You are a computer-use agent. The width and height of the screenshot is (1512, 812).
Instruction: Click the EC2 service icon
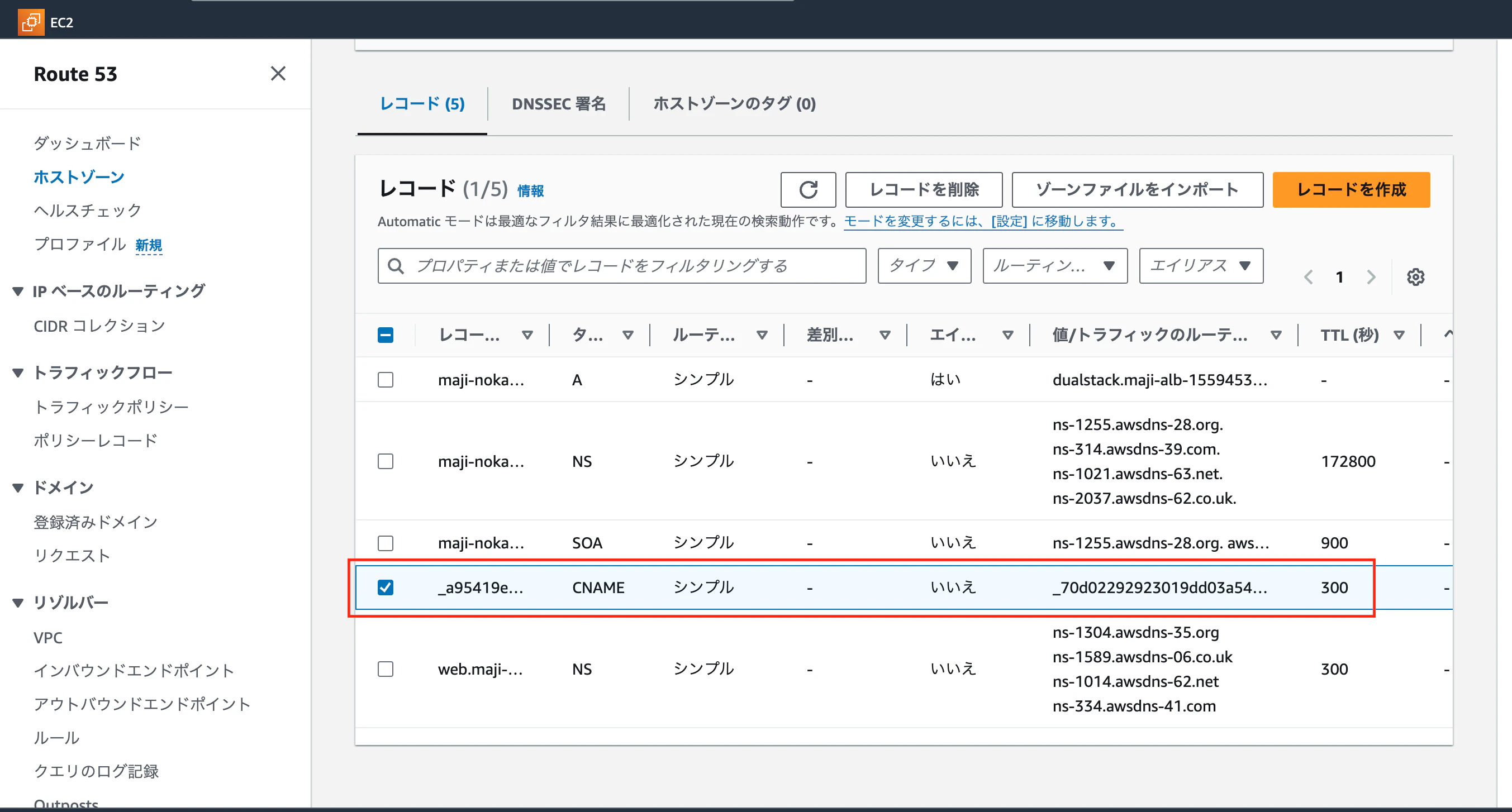31,22
